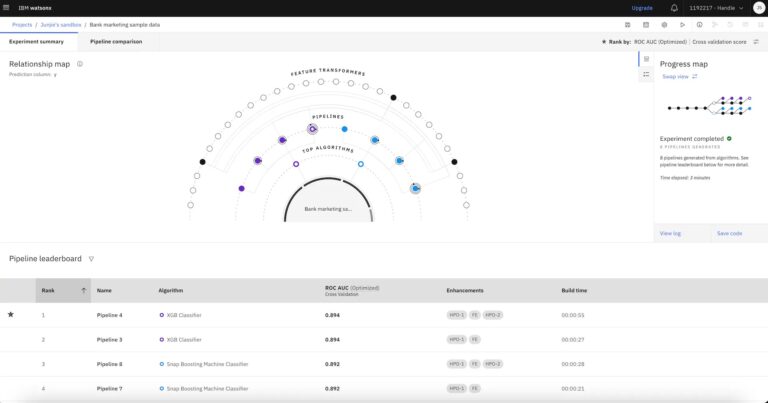Click the first grid-like toolbar icon beside the breadcrumb
Screen dimensions: 768x403
(627, 24)
